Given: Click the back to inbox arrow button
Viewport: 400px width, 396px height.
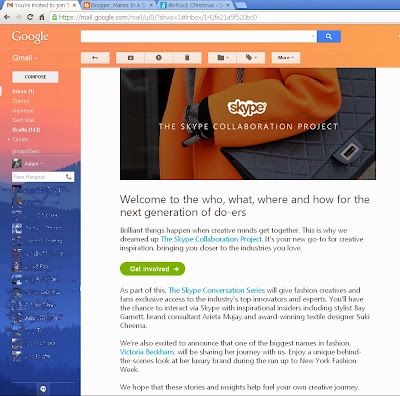Looking at the screenshot, I should 95,58.
